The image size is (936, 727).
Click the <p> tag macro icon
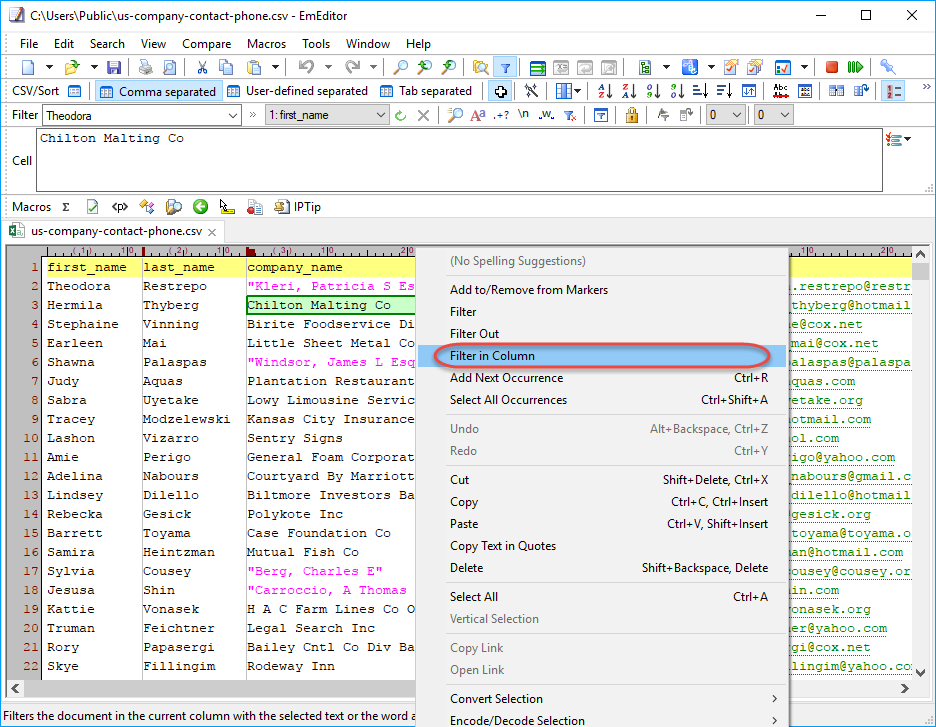(x=119, y=207)
